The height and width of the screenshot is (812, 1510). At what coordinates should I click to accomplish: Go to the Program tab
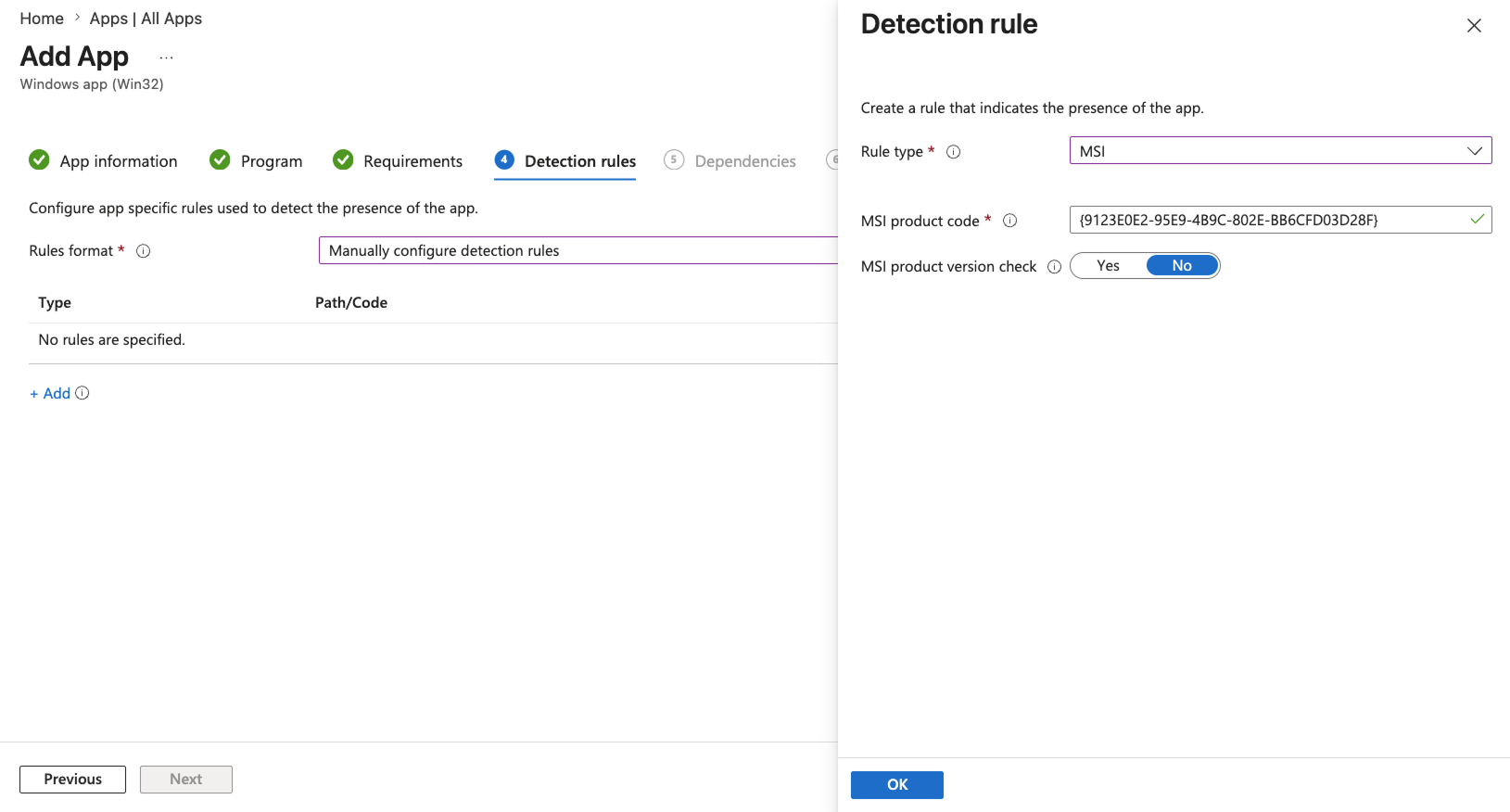click(272, 161)
